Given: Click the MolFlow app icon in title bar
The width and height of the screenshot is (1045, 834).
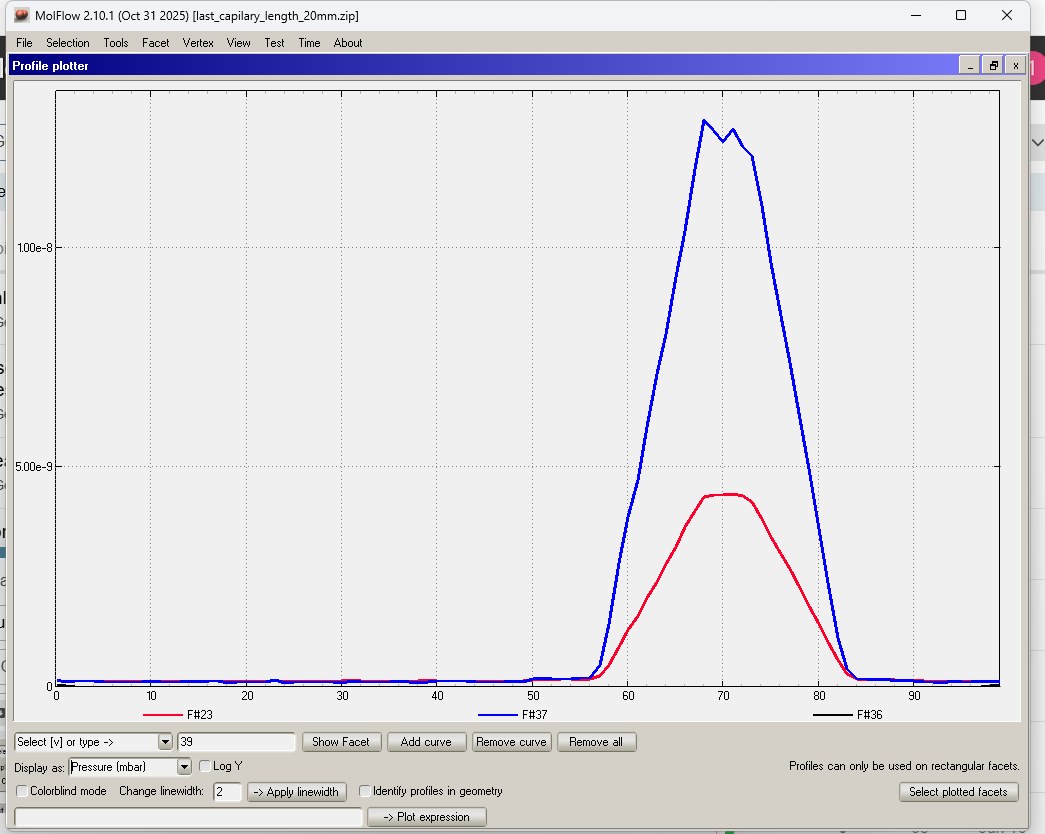Looking at the screenshot, I should pos(21,16).
